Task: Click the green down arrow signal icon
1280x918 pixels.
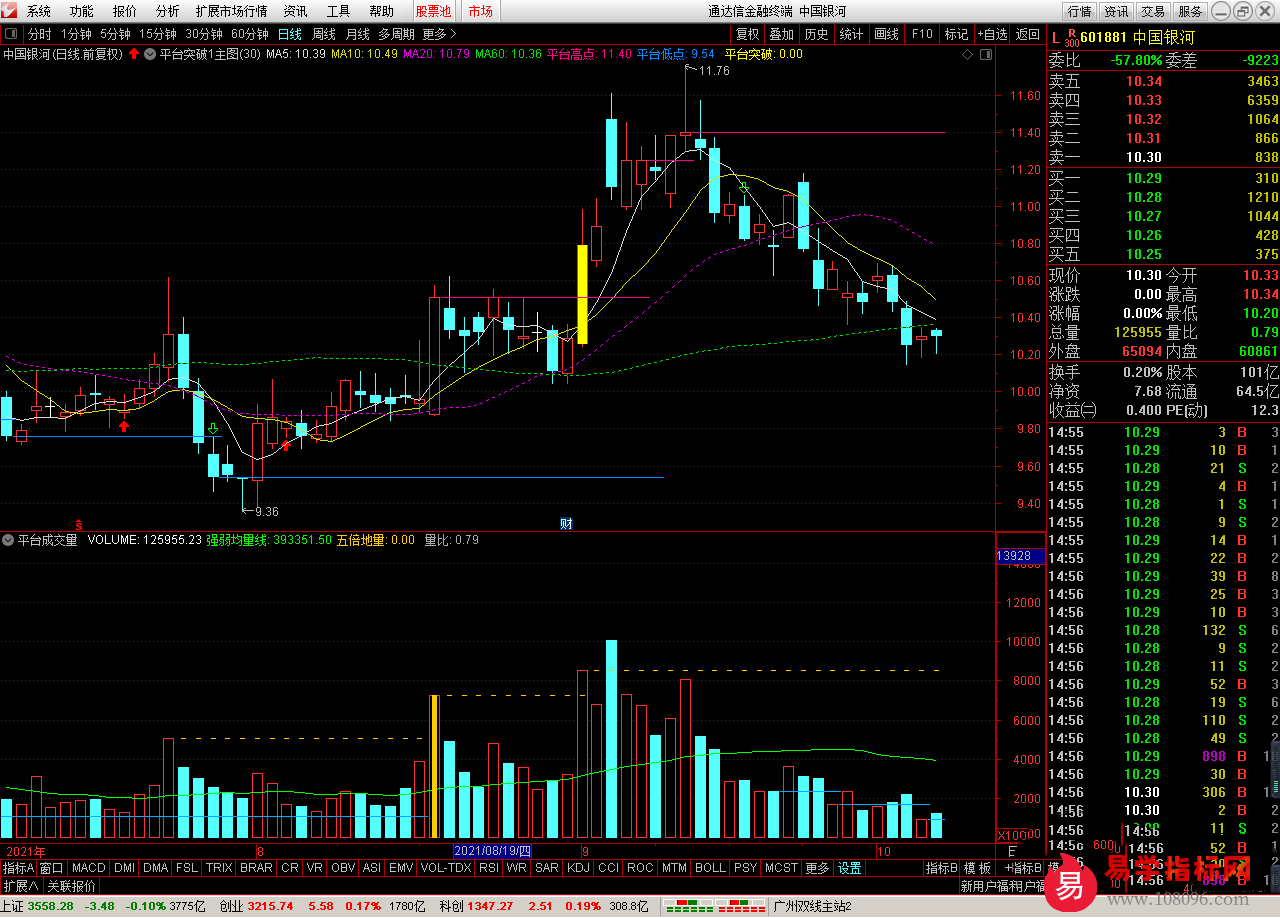Action: coord(213,429)
